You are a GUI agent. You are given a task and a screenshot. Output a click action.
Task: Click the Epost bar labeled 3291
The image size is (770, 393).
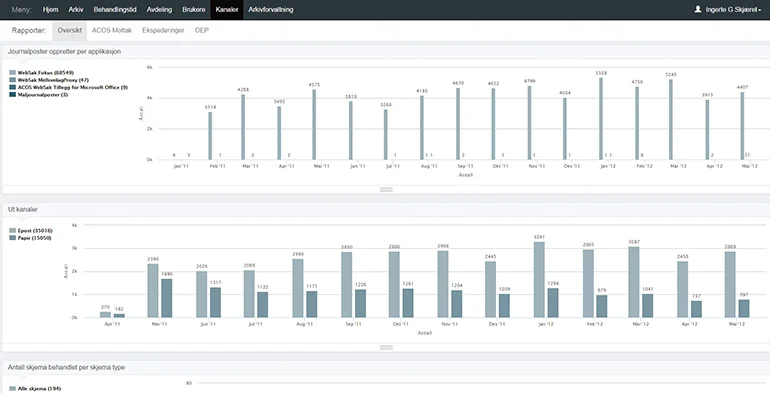(x=539, y=280)
